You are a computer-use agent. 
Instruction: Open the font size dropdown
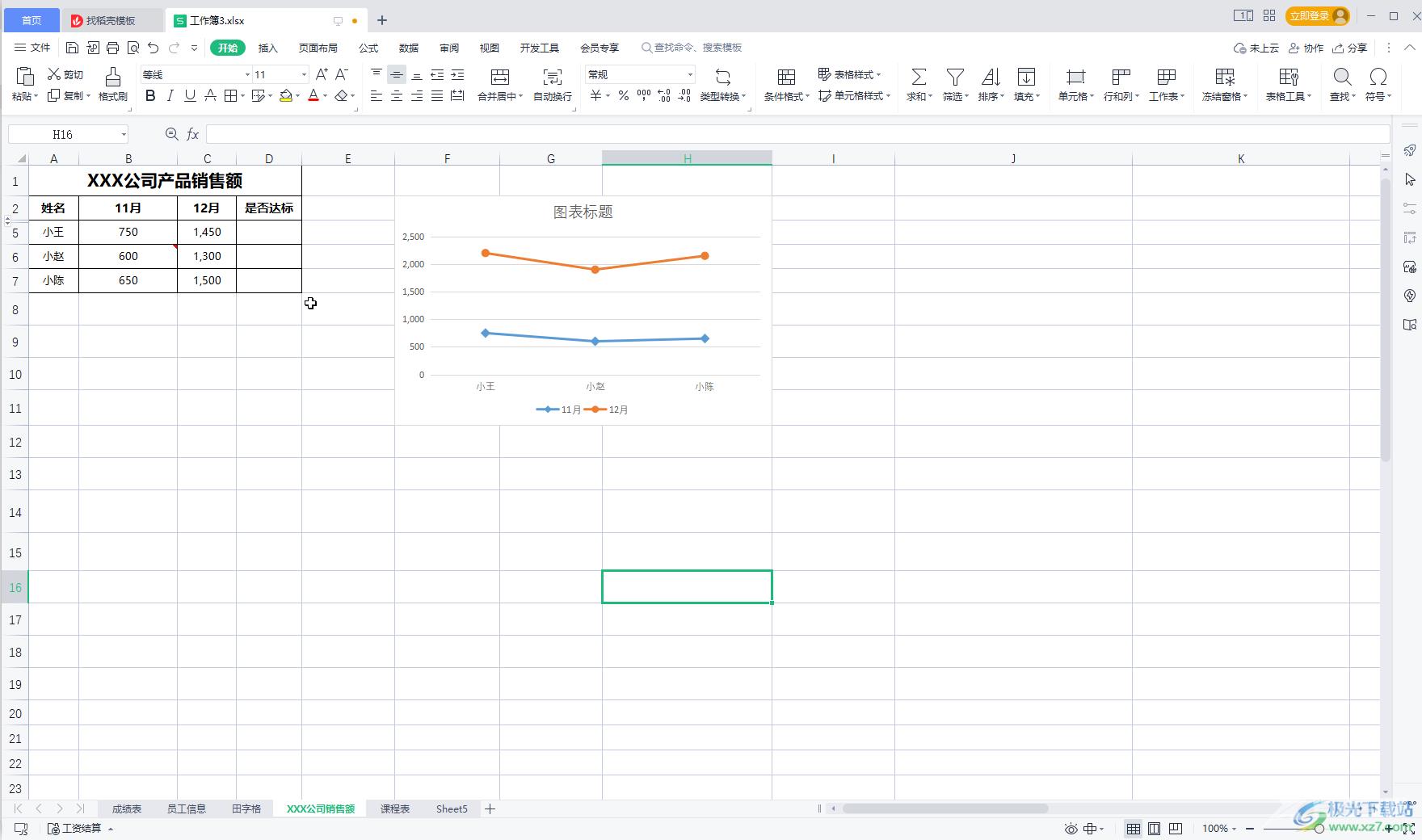[304, 74]
